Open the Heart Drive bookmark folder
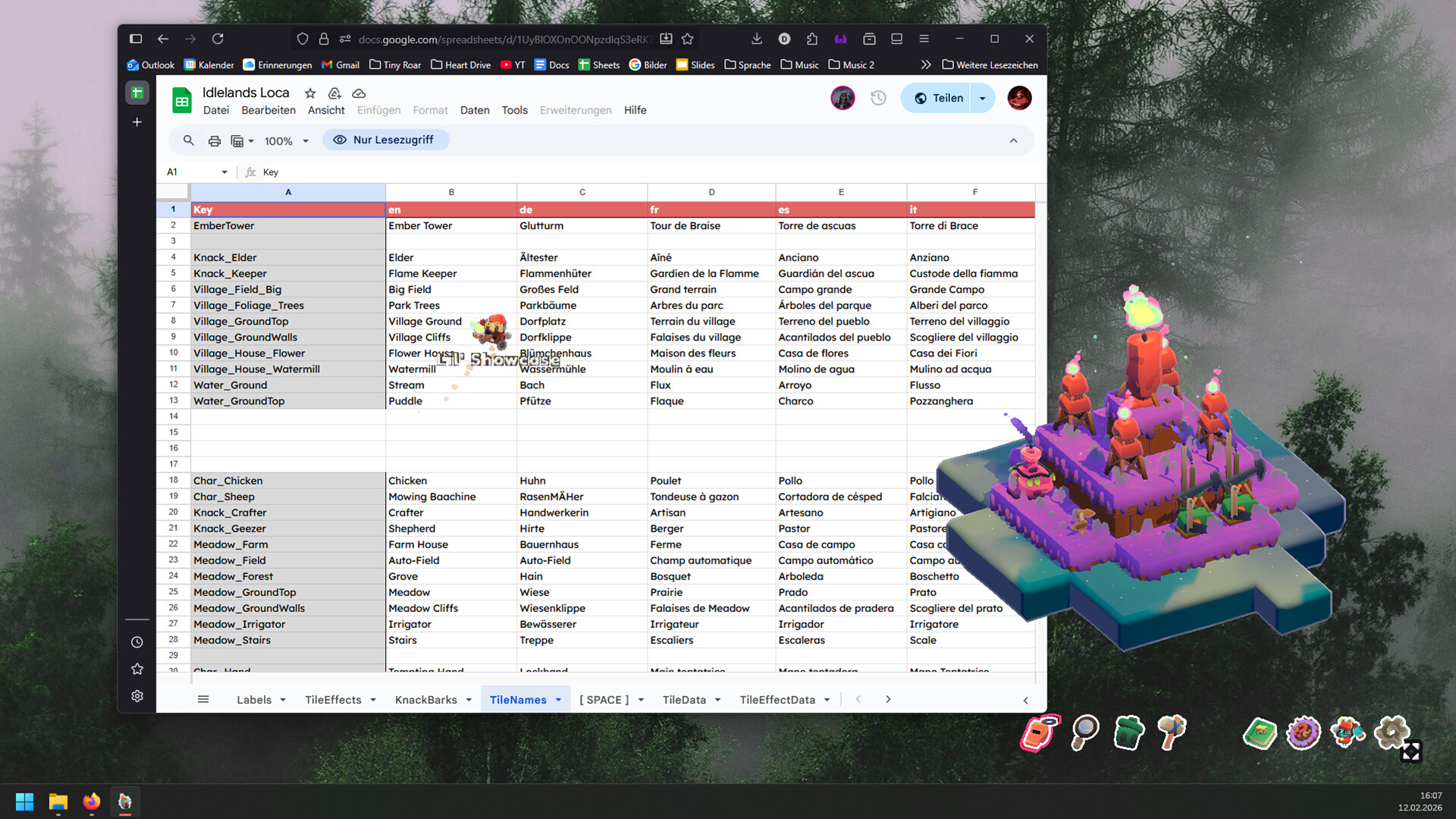 tap(460, 65)
